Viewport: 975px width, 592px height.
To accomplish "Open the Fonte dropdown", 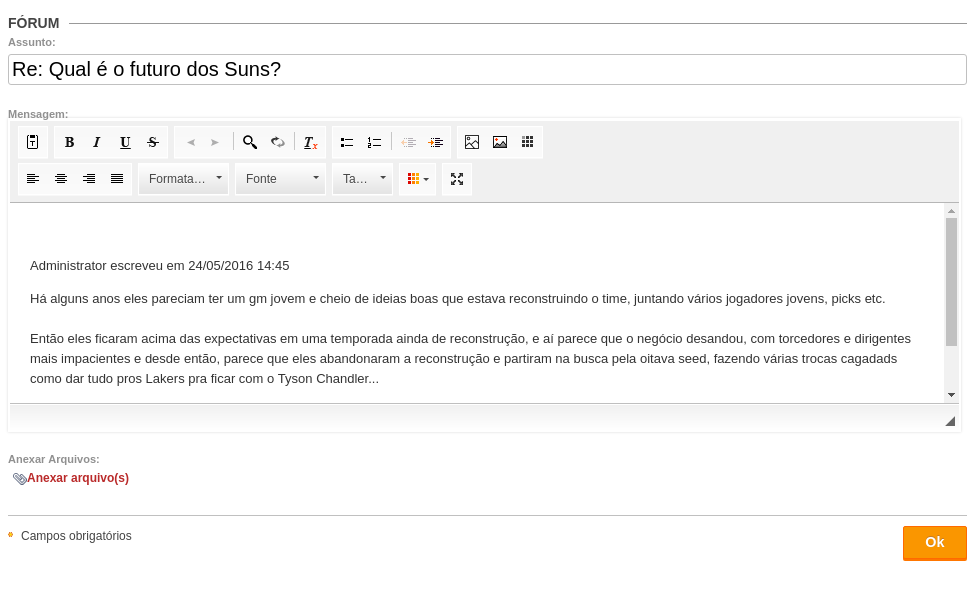I will [x=280, y=179].
